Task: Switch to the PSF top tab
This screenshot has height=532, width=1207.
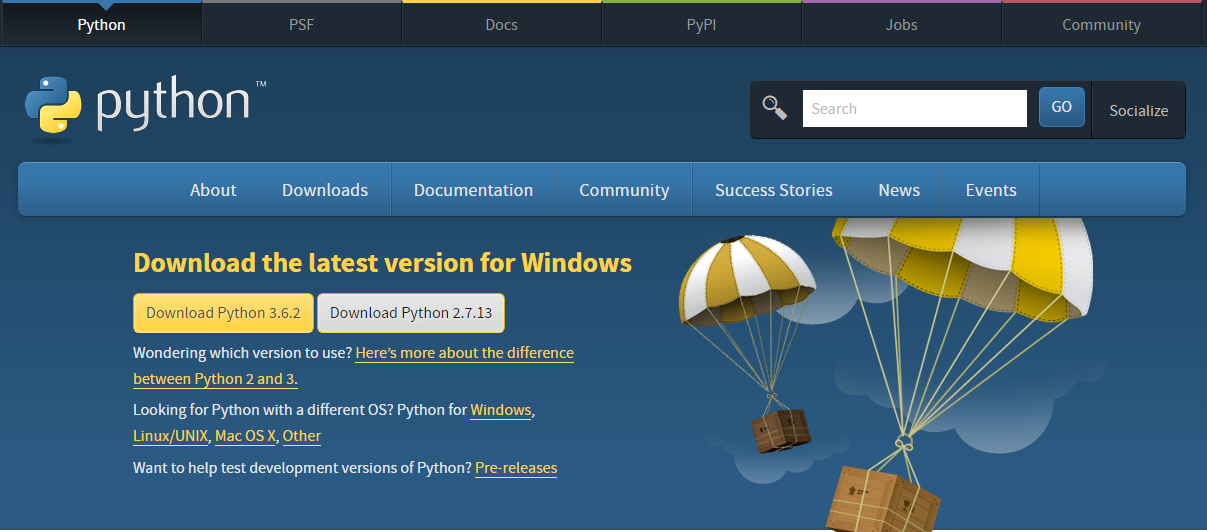Action: point(301,25)
